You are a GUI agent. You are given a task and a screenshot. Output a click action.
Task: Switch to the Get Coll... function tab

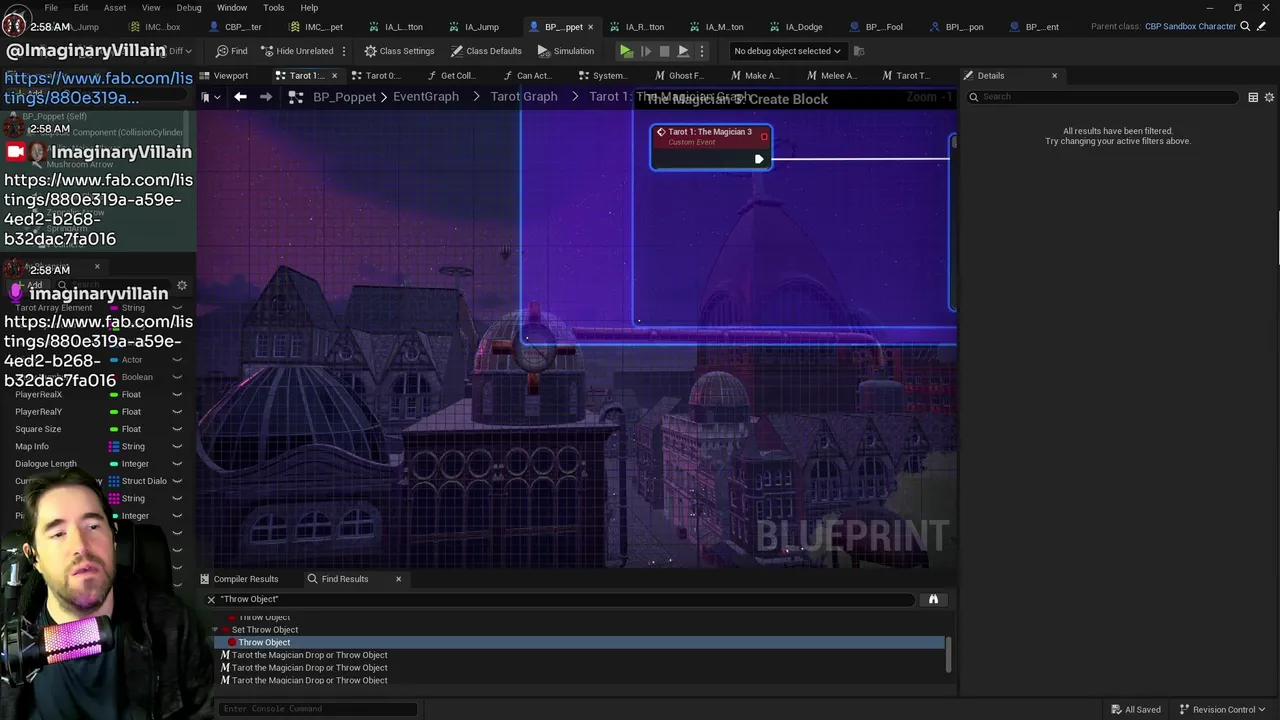point(451,76)
